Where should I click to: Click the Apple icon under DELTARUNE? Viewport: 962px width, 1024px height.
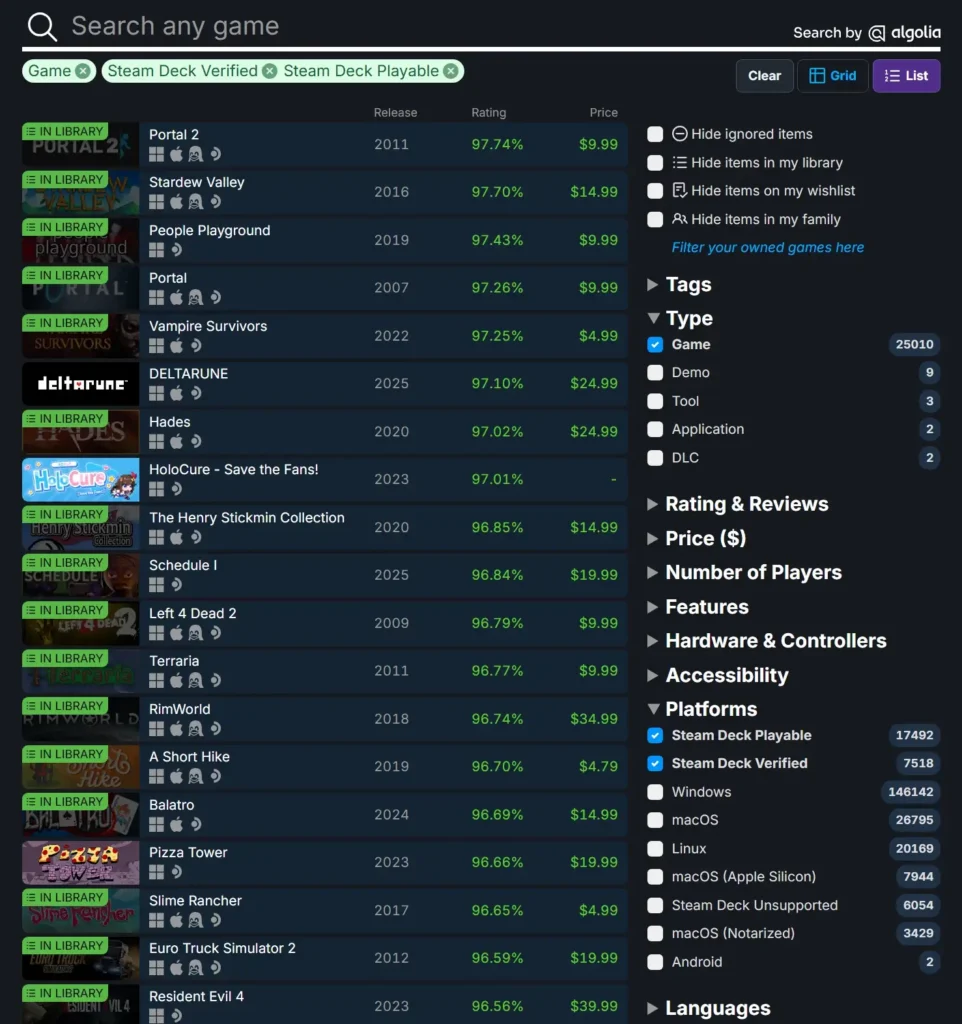click(x=176, y=393)
